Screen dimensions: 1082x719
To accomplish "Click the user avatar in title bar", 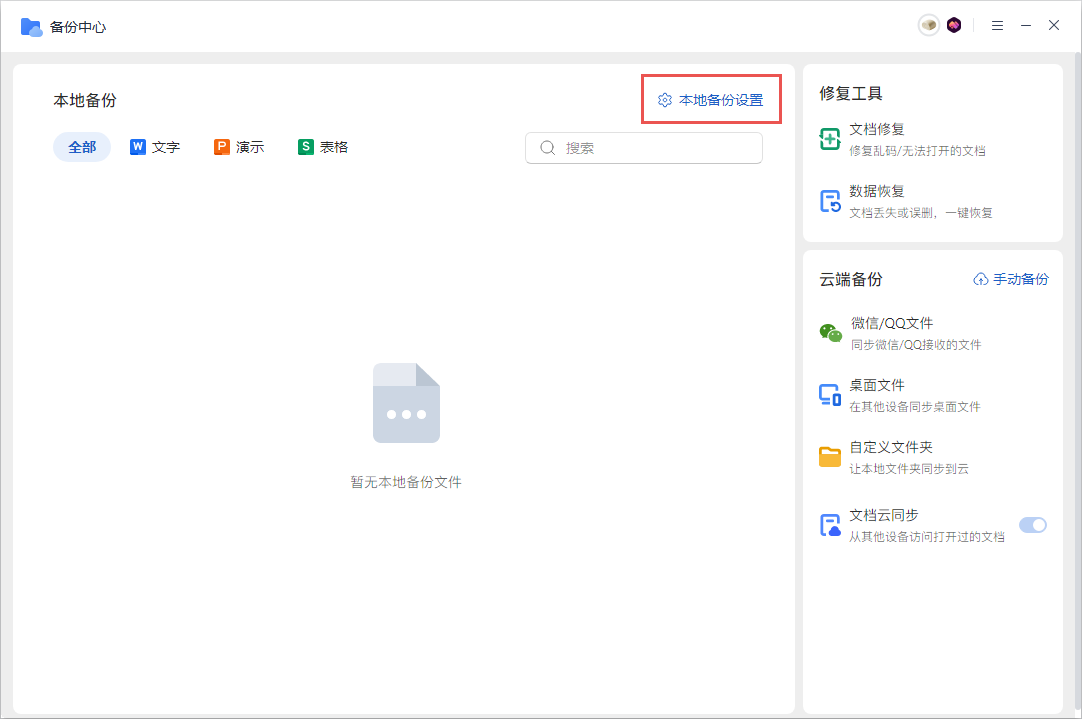I will (x=929, y=26).
